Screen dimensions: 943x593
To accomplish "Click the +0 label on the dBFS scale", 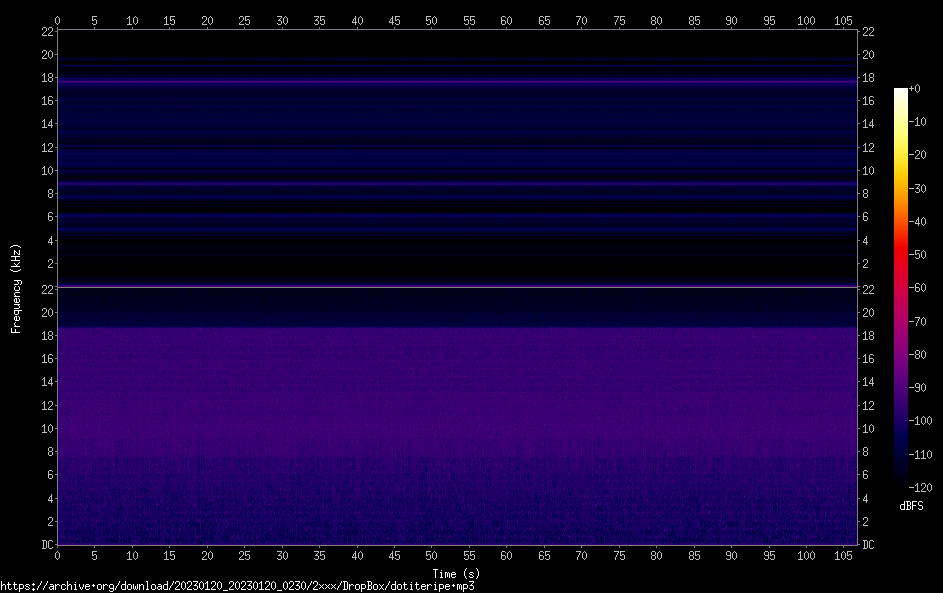I will tap(914, 88).
